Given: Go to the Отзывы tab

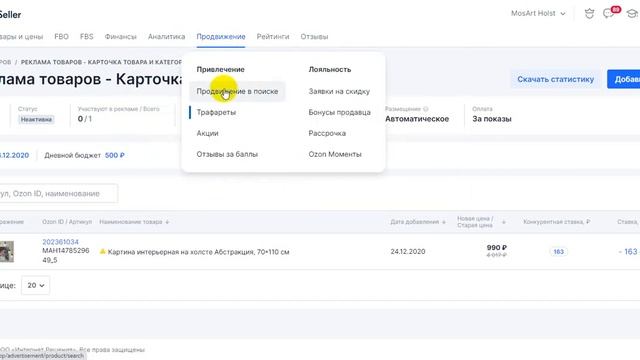Looking at the screenshot, I should [x=314, y=36].
